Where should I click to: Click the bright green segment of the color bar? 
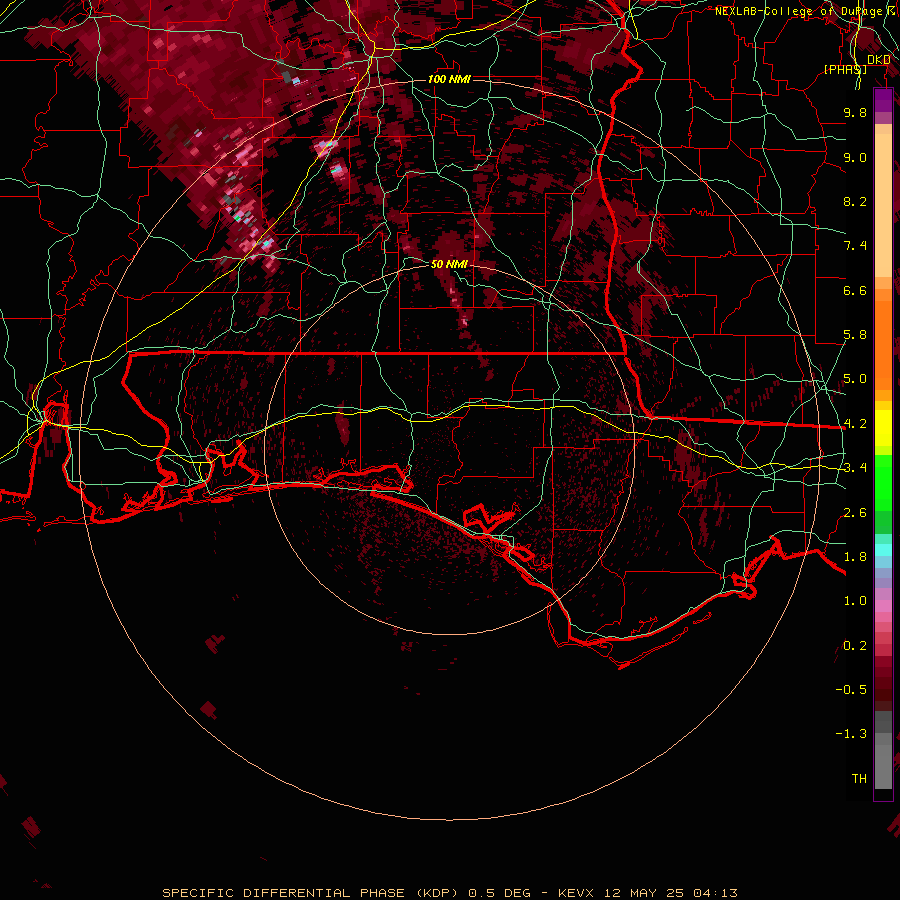click(x=883, y=482)
